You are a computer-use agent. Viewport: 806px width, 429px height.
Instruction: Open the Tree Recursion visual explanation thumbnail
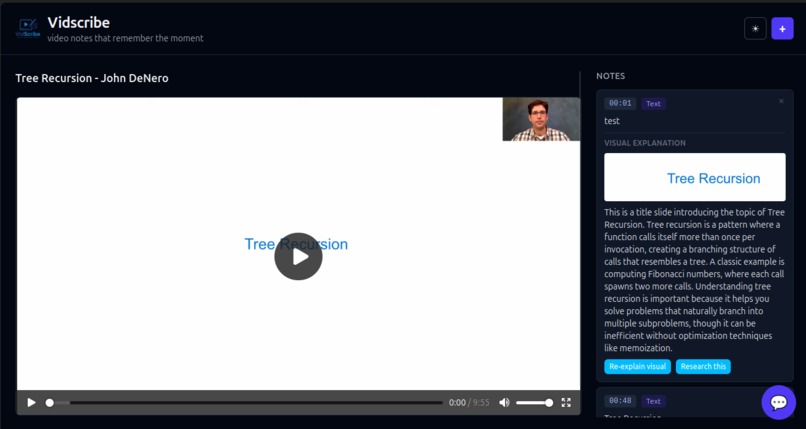pos(694,177)
